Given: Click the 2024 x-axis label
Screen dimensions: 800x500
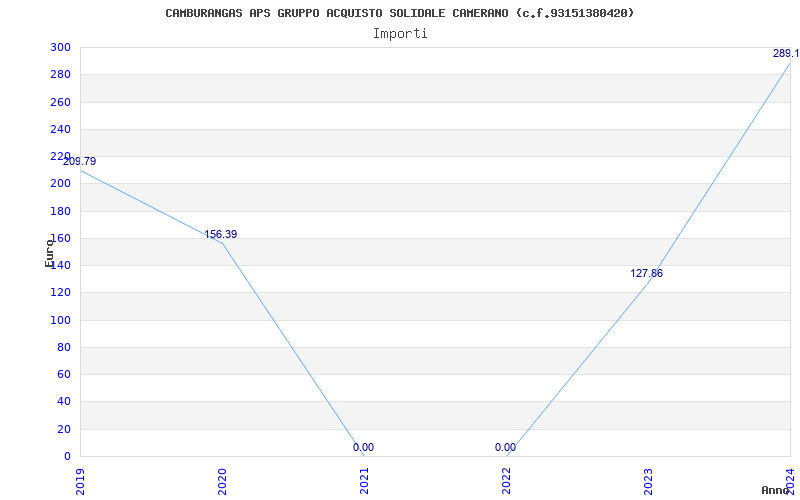Looking at the screenshot, I should (x=790, y=480).
